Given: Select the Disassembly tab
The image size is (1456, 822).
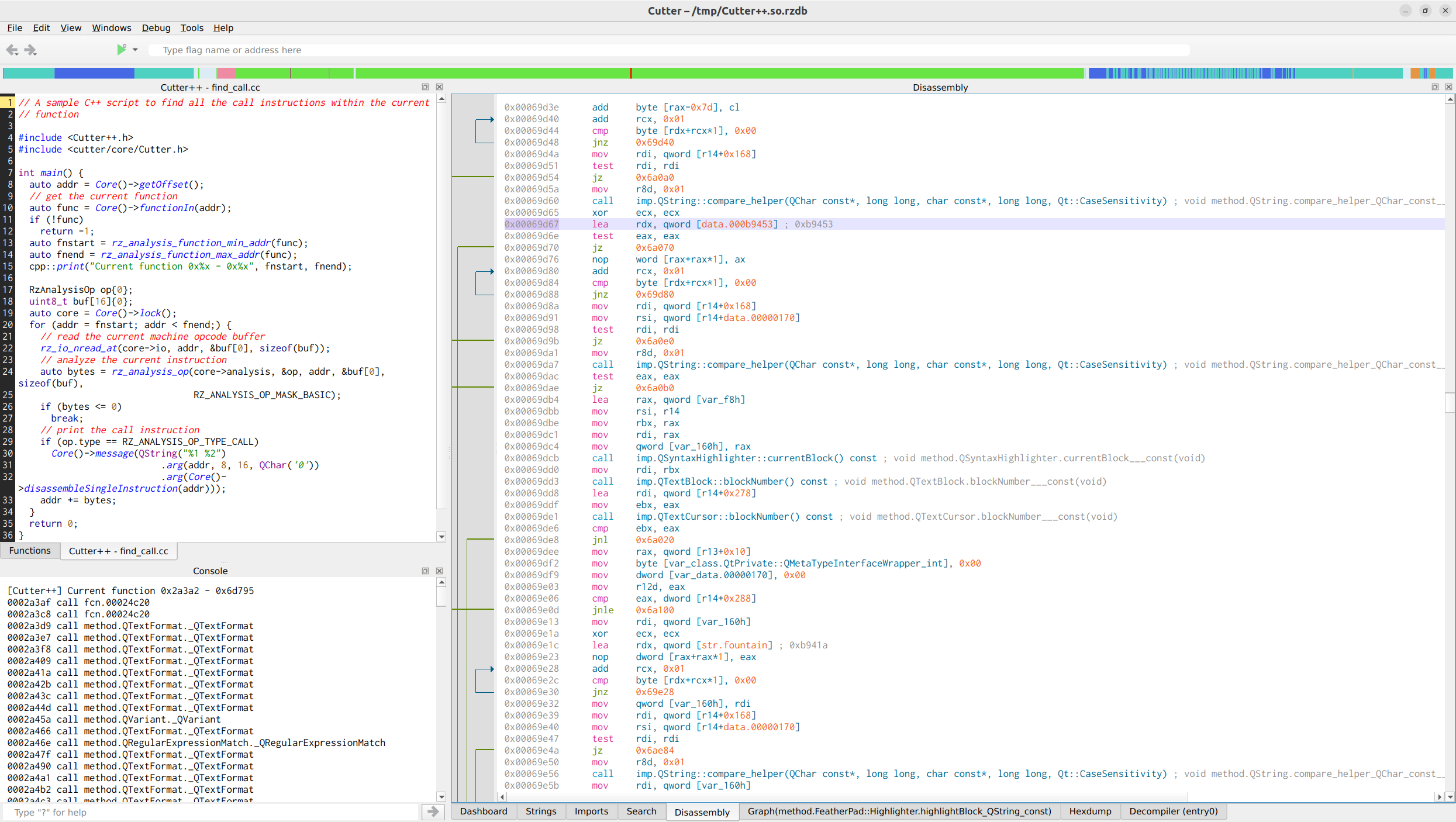Looking at the screenshot, I should point(702,812).
